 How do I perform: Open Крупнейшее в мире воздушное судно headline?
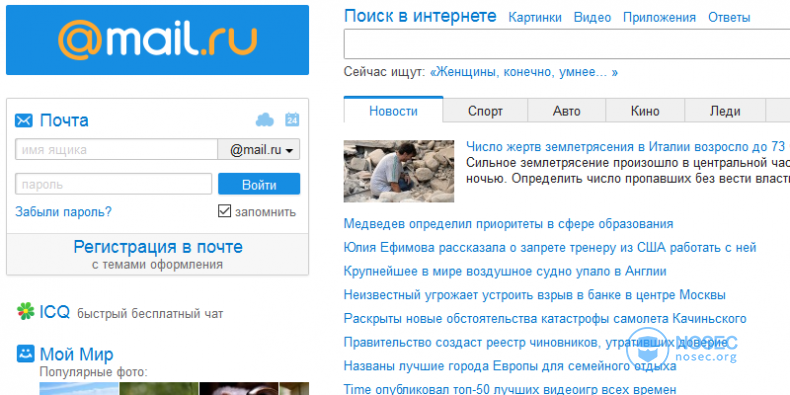click(x=505, y=271)
